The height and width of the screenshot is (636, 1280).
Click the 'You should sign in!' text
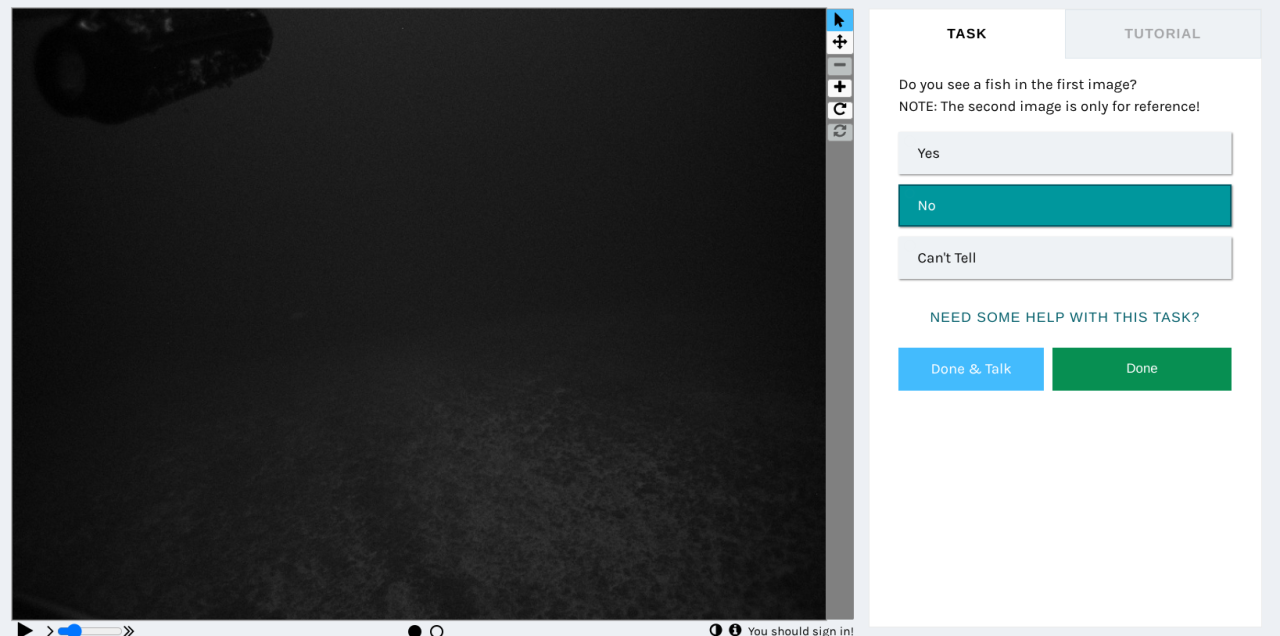(801, 631)
